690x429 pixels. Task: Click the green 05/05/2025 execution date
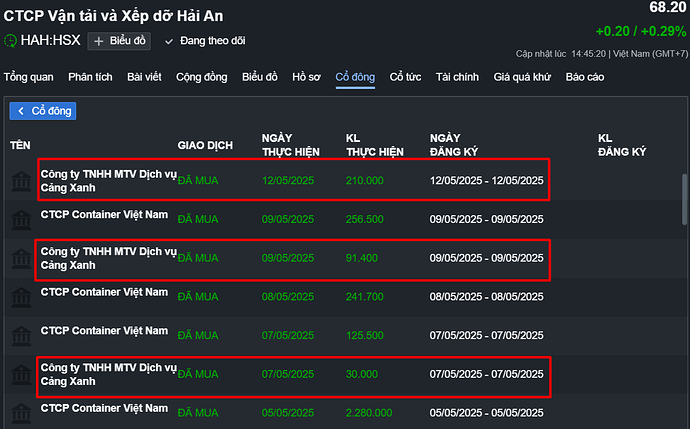[x=288, y=413]
